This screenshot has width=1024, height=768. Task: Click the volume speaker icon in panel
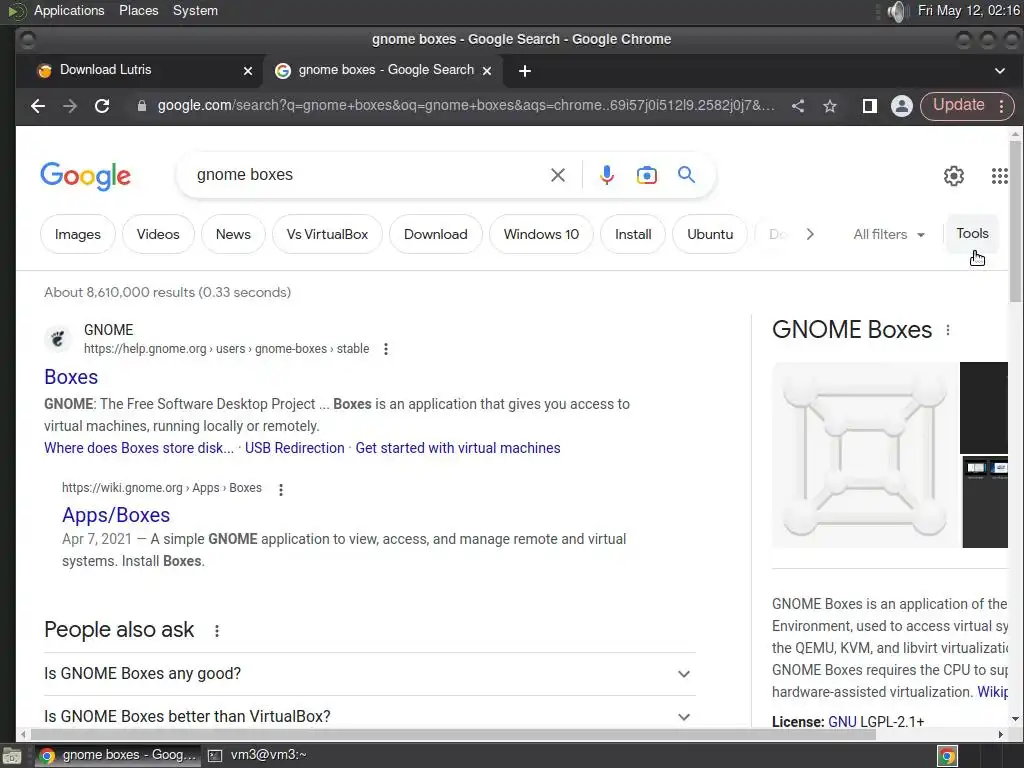897,11
